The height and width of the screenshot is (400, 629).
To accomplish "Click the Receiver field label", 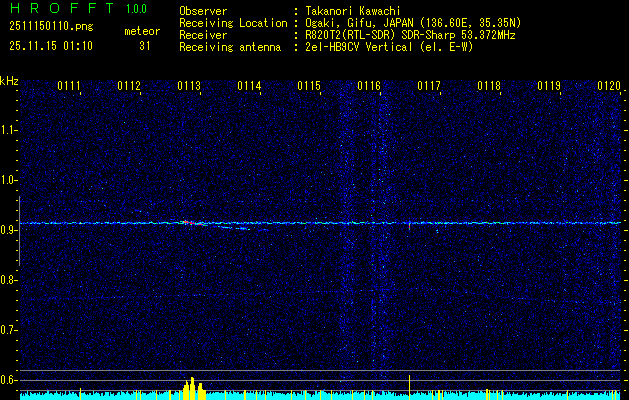I will tap(203, 35).
